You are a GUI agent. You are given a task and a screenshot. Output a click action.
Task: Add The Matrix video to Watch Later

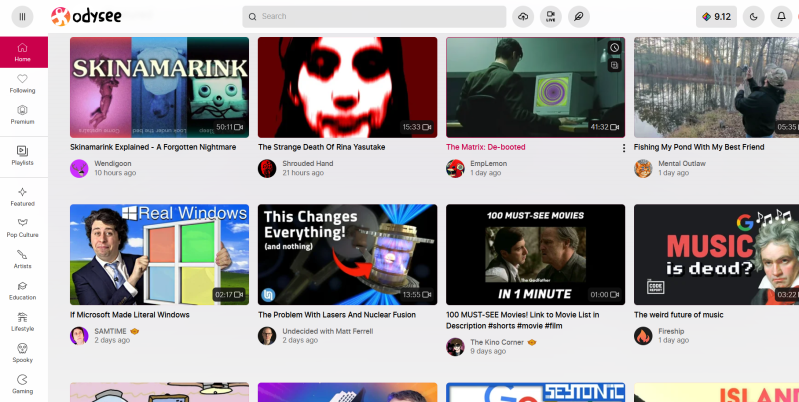pos(615,48)
